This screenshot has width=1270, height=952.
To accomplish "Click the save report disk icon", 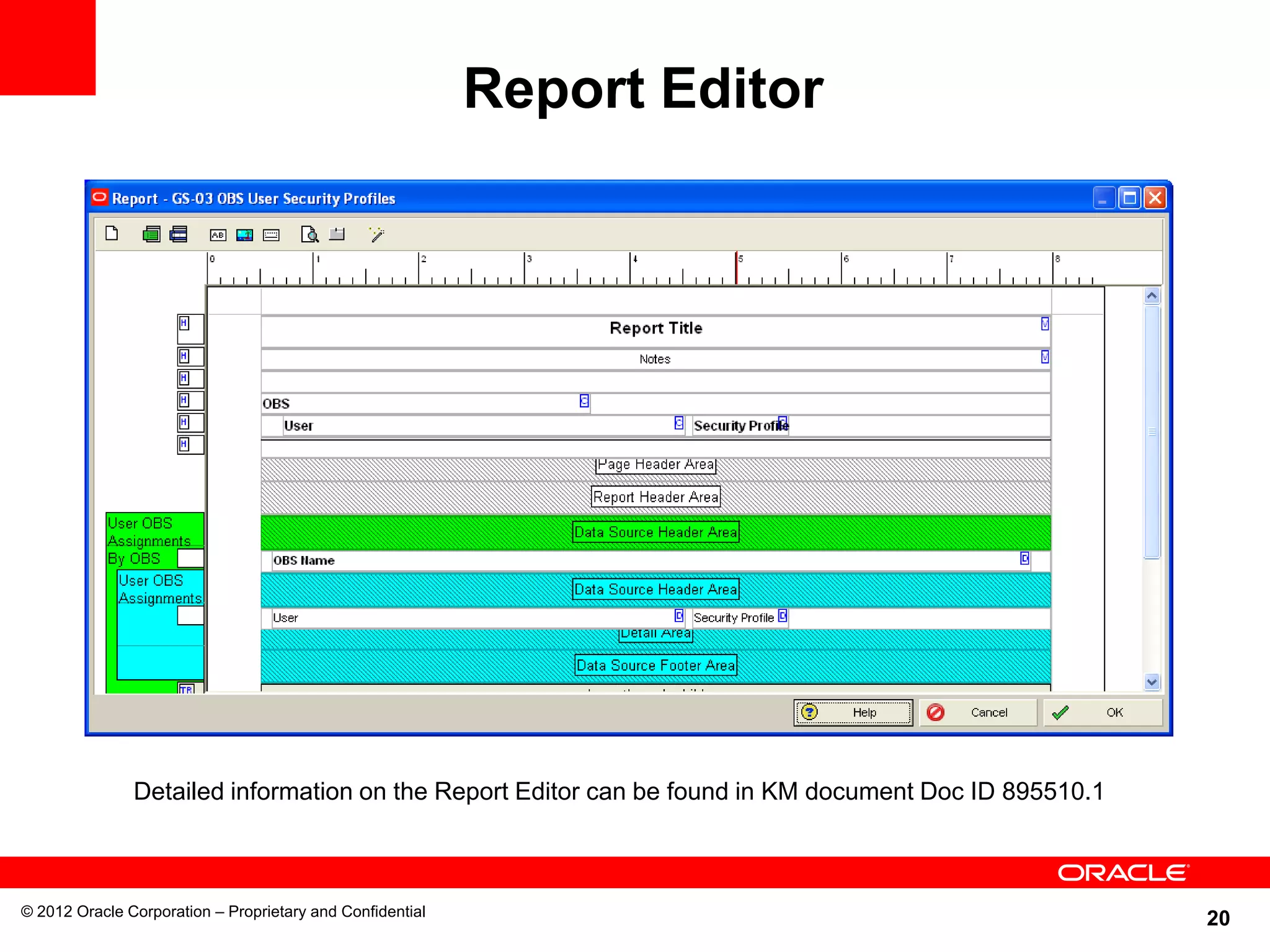I will [x=337, y=234].
